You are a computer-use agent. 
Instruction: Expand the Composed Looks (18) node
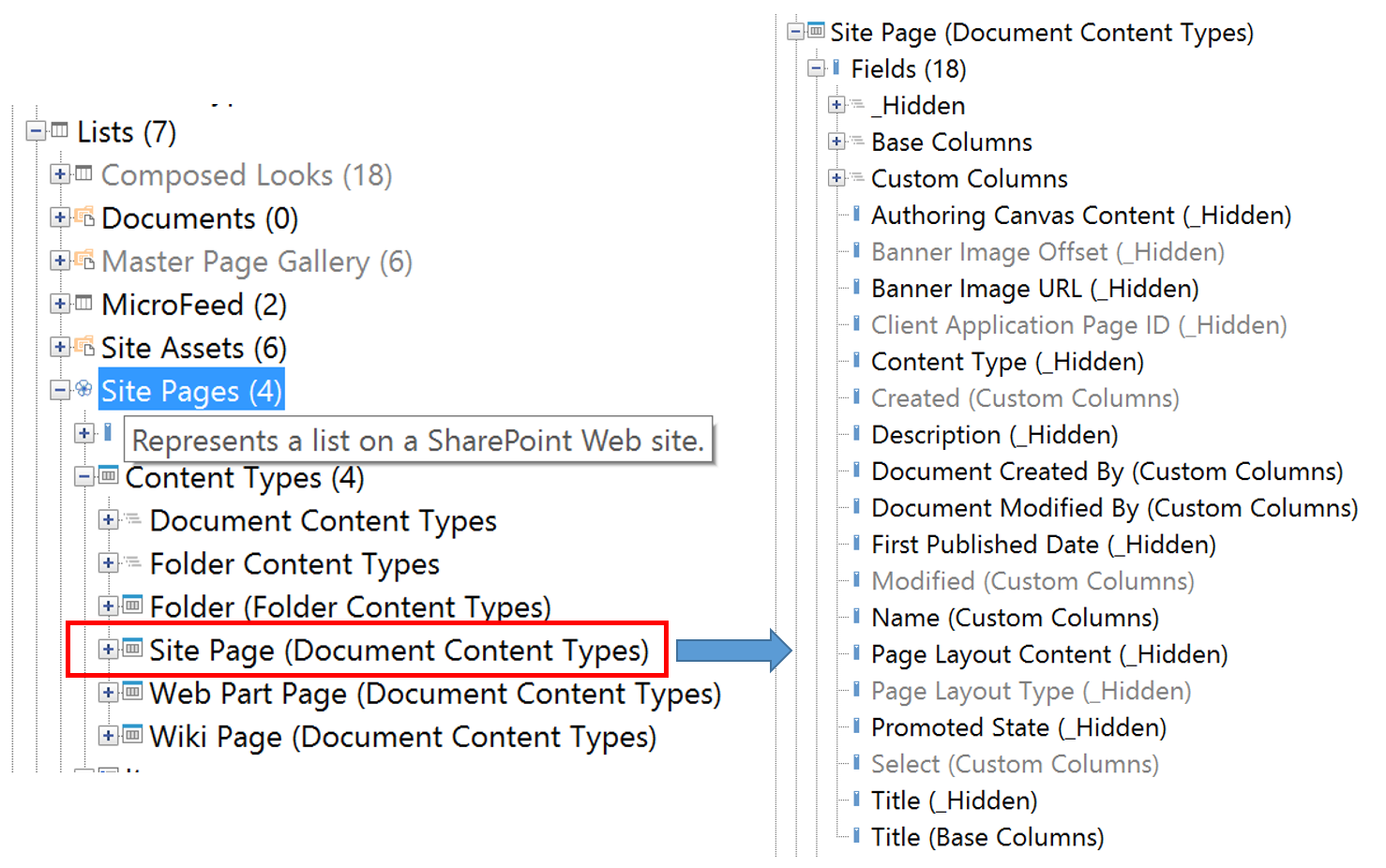coord(60,173)
